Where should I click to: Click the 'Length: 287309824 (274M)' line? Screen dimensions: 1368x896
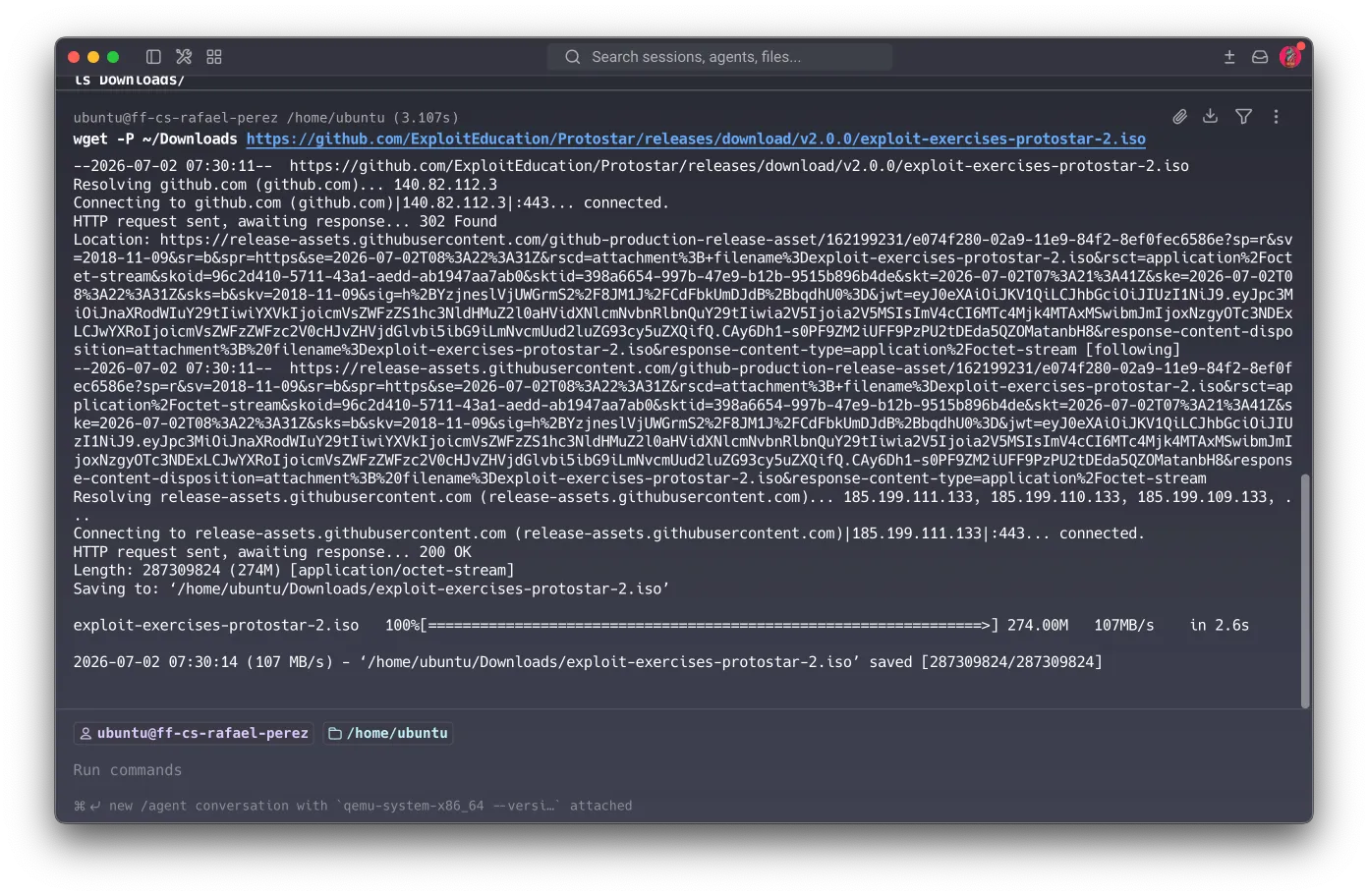(x=294, y=571)
